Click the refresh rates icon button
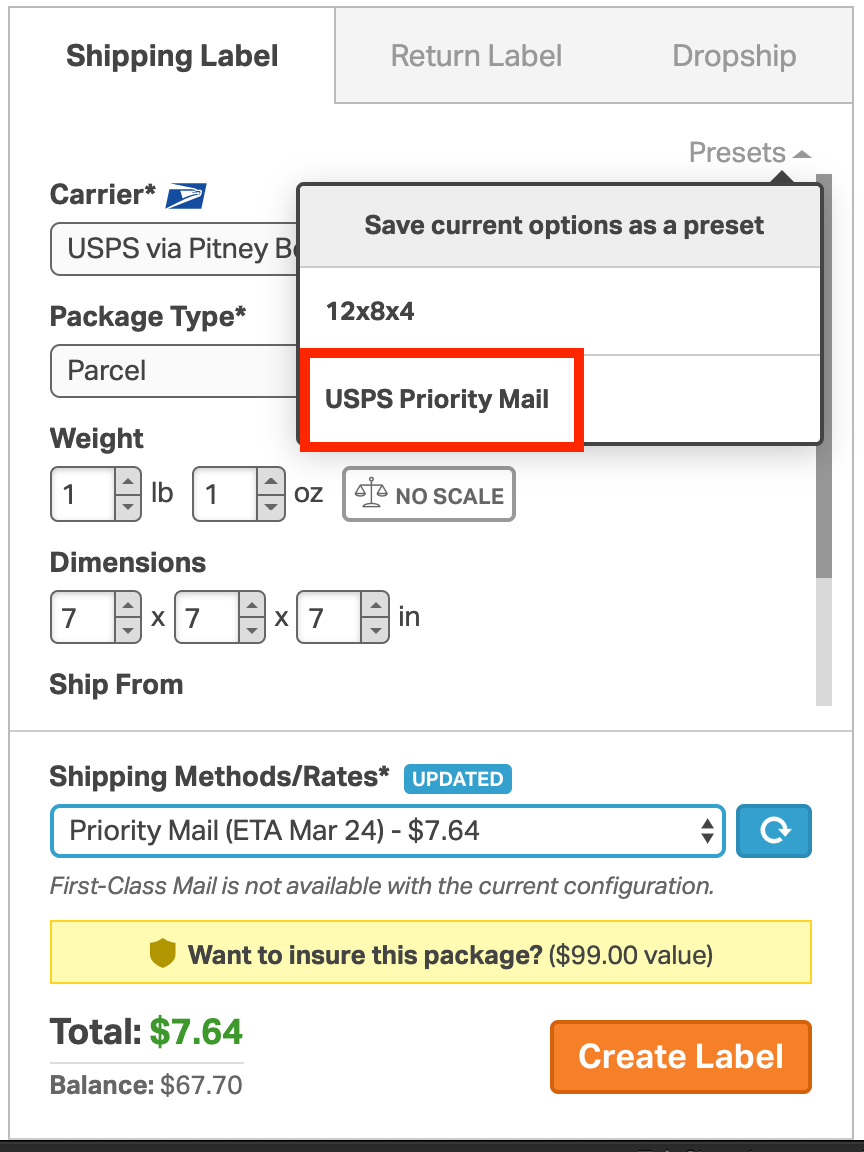This screenshot has height=1152, width=864. click(x=774, y=831)
